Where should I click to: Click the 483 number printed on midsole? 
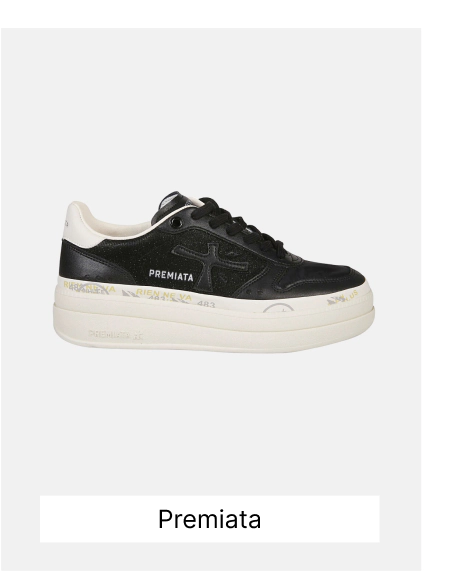point(206,304)
